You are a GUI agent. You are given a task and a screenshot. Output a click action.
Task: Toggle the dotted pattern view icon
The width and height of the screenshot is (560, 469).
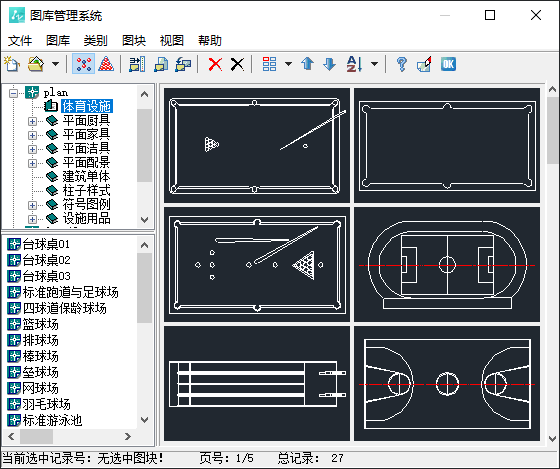click(x=84, y=64)
